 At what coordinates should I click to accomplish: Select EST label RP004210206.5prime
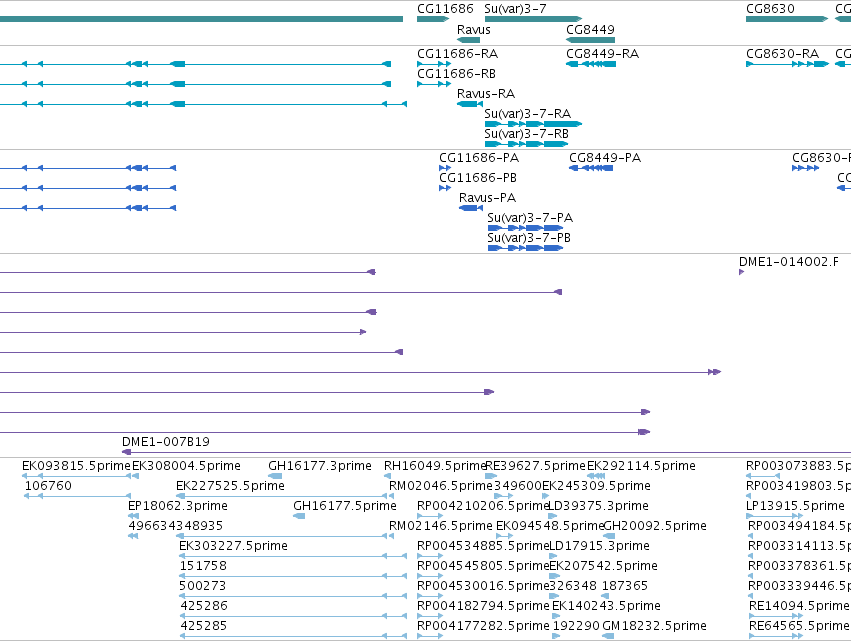483,506
